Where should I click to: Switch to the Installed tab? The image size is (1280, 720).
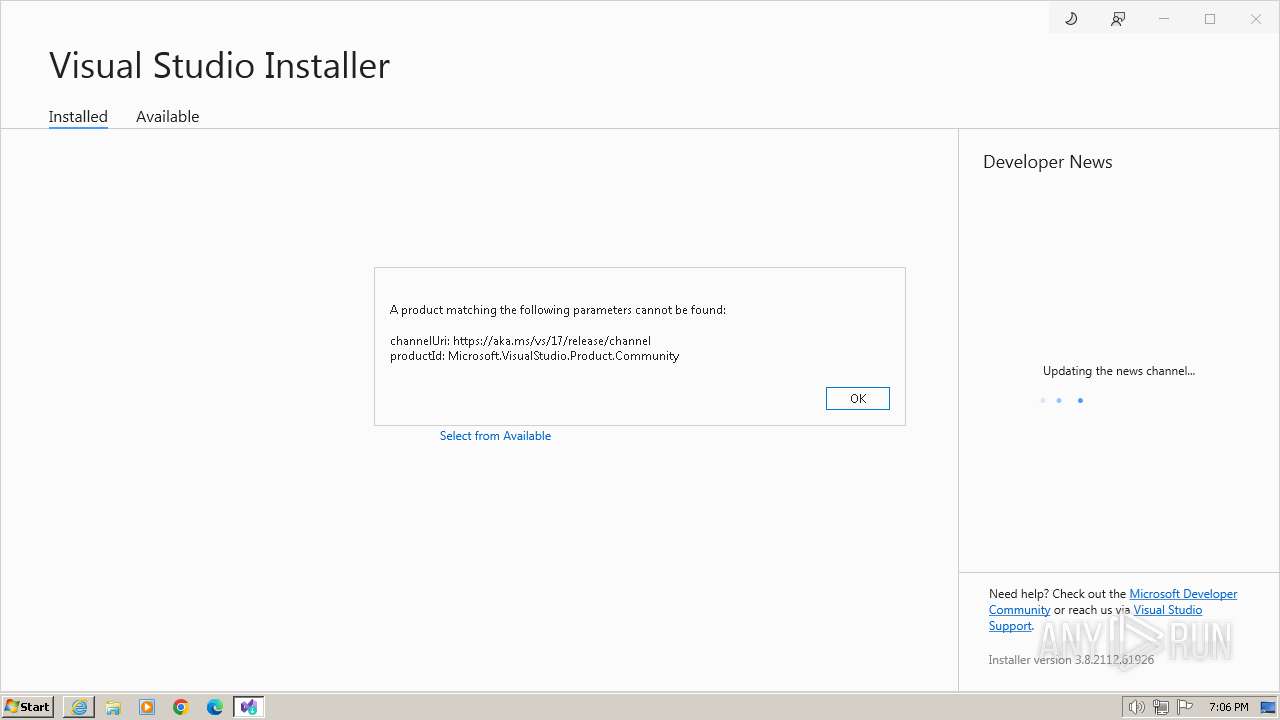point(78,117)
